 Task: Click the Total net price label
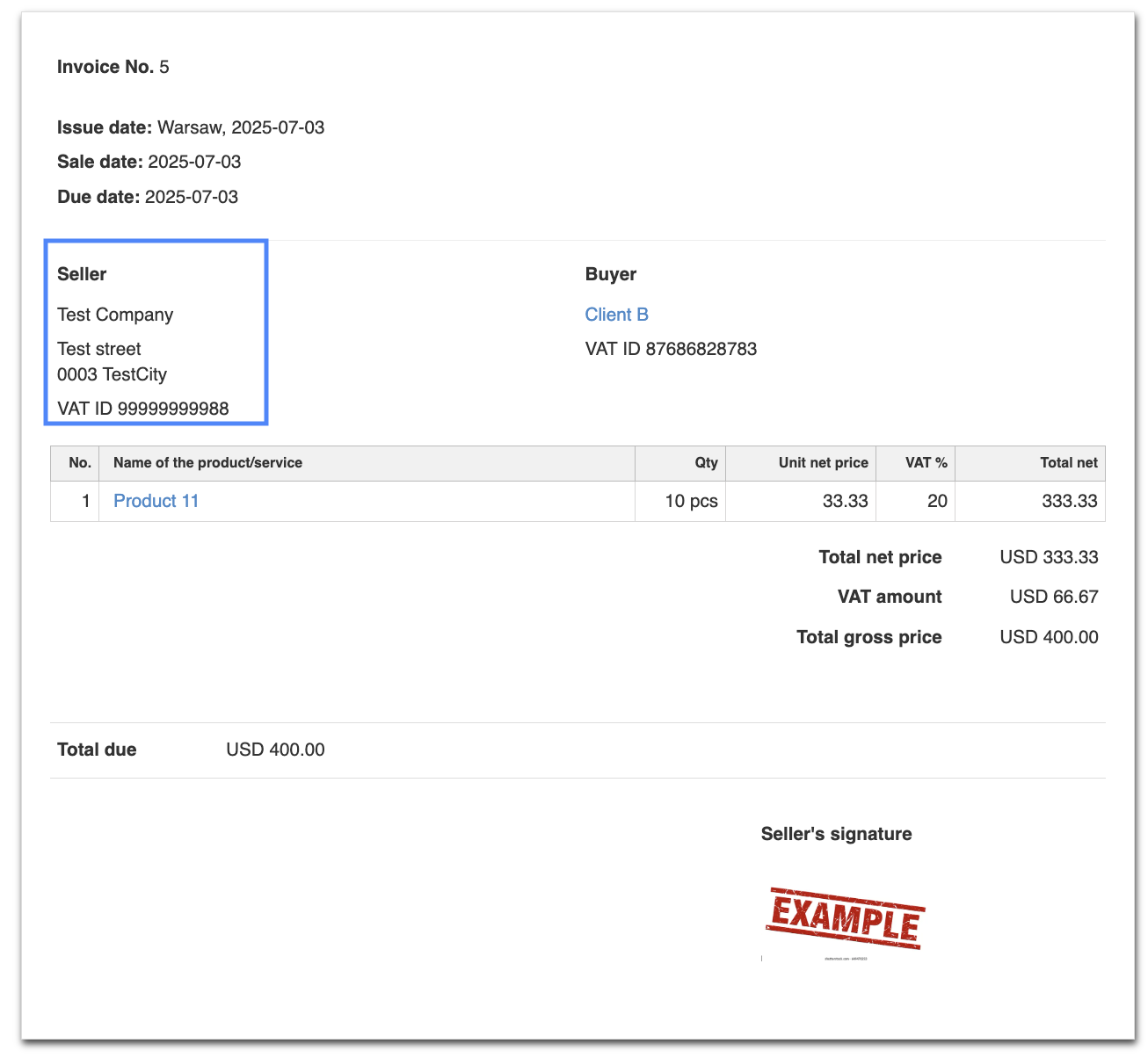(880, 557)
